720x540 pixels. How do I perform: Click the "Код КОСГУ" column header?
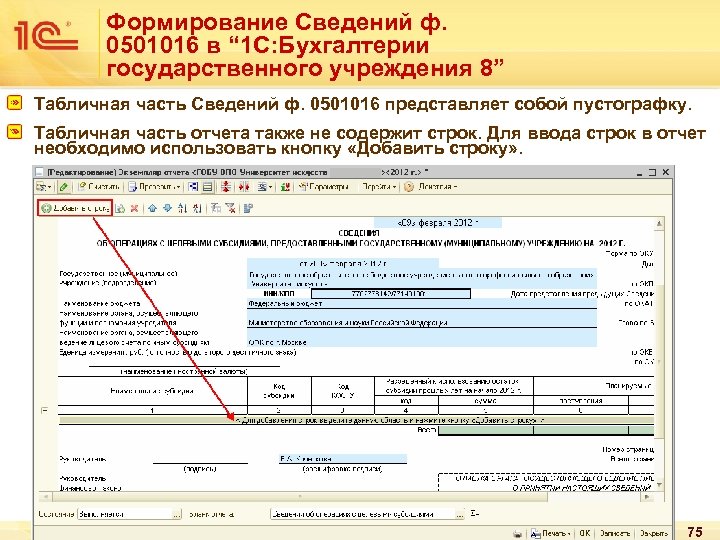click(x=343, y=391)
